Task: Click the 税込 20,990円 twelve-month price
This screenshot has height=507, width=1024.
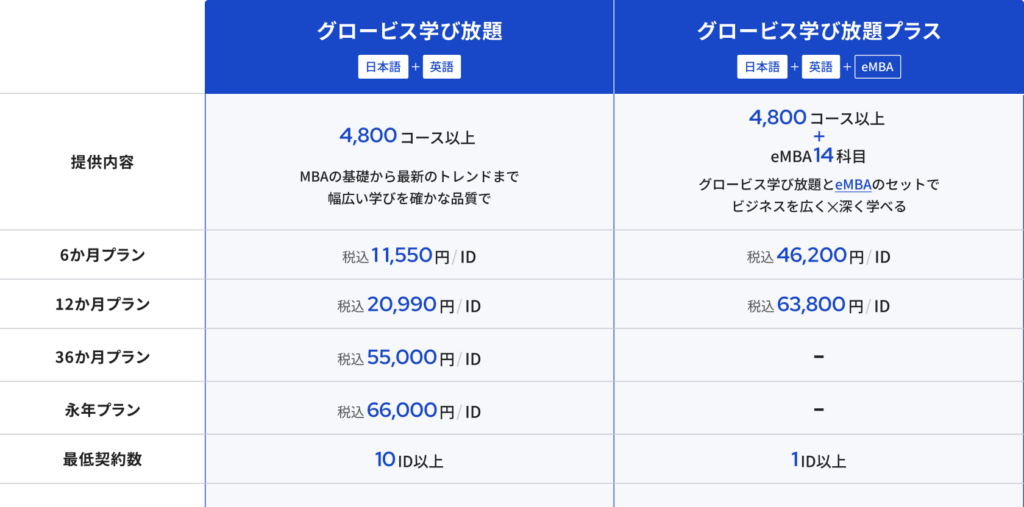Action: pos(409,305)
